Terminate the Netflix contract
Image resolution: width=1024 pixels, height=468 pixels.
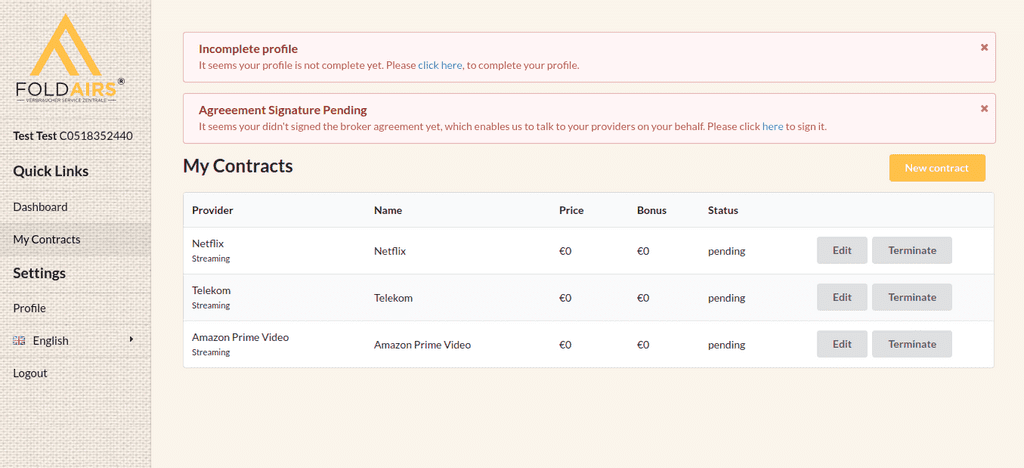click(x=911, y=251)
